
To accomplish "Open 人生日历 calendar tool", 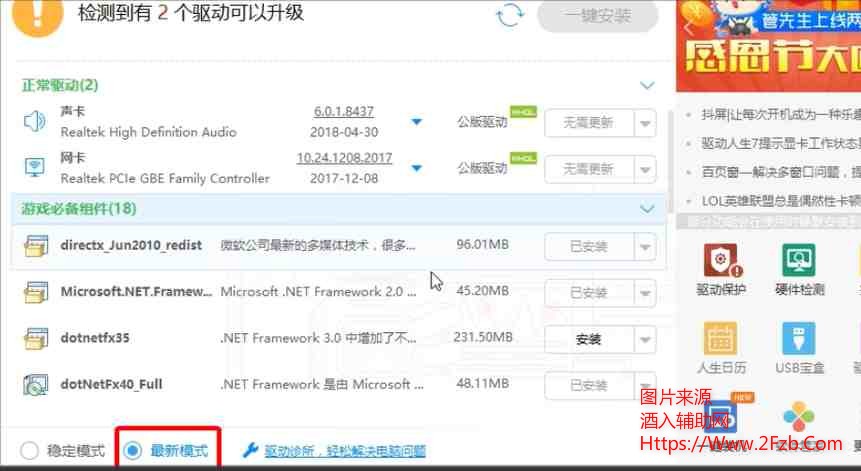I will [x=721, y=347].
